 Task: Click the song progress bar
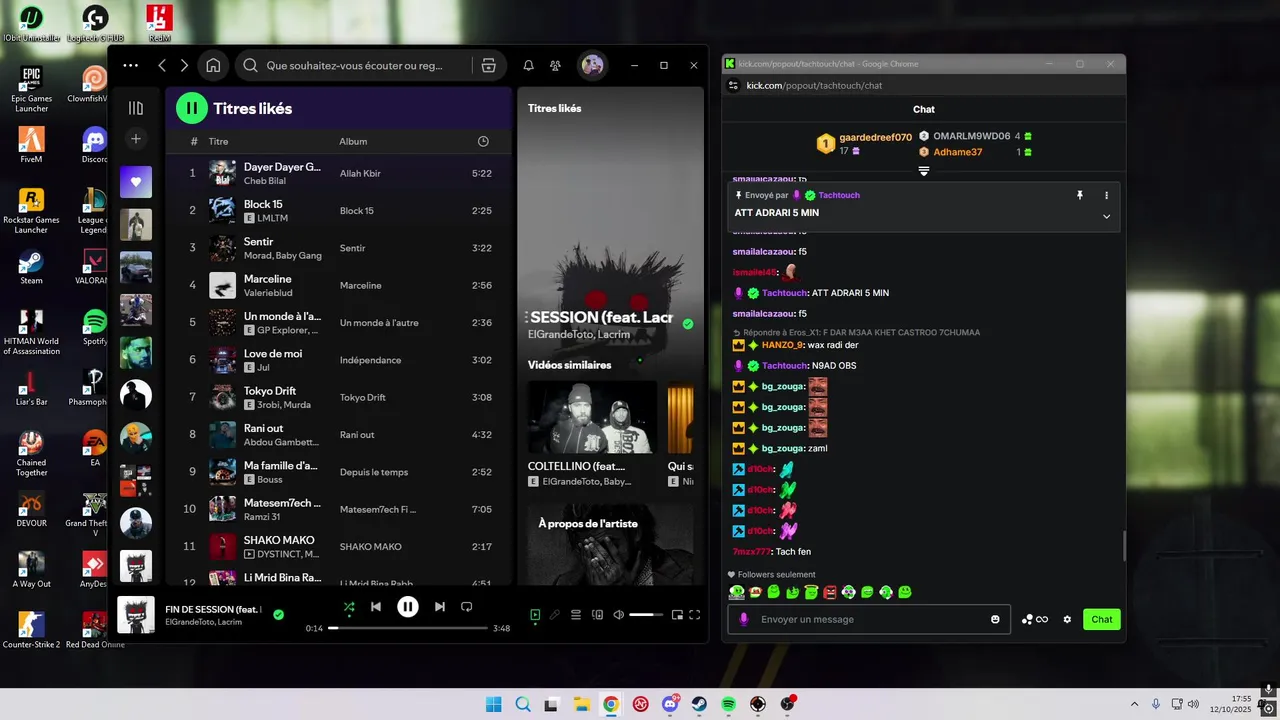tap(408, 628)
